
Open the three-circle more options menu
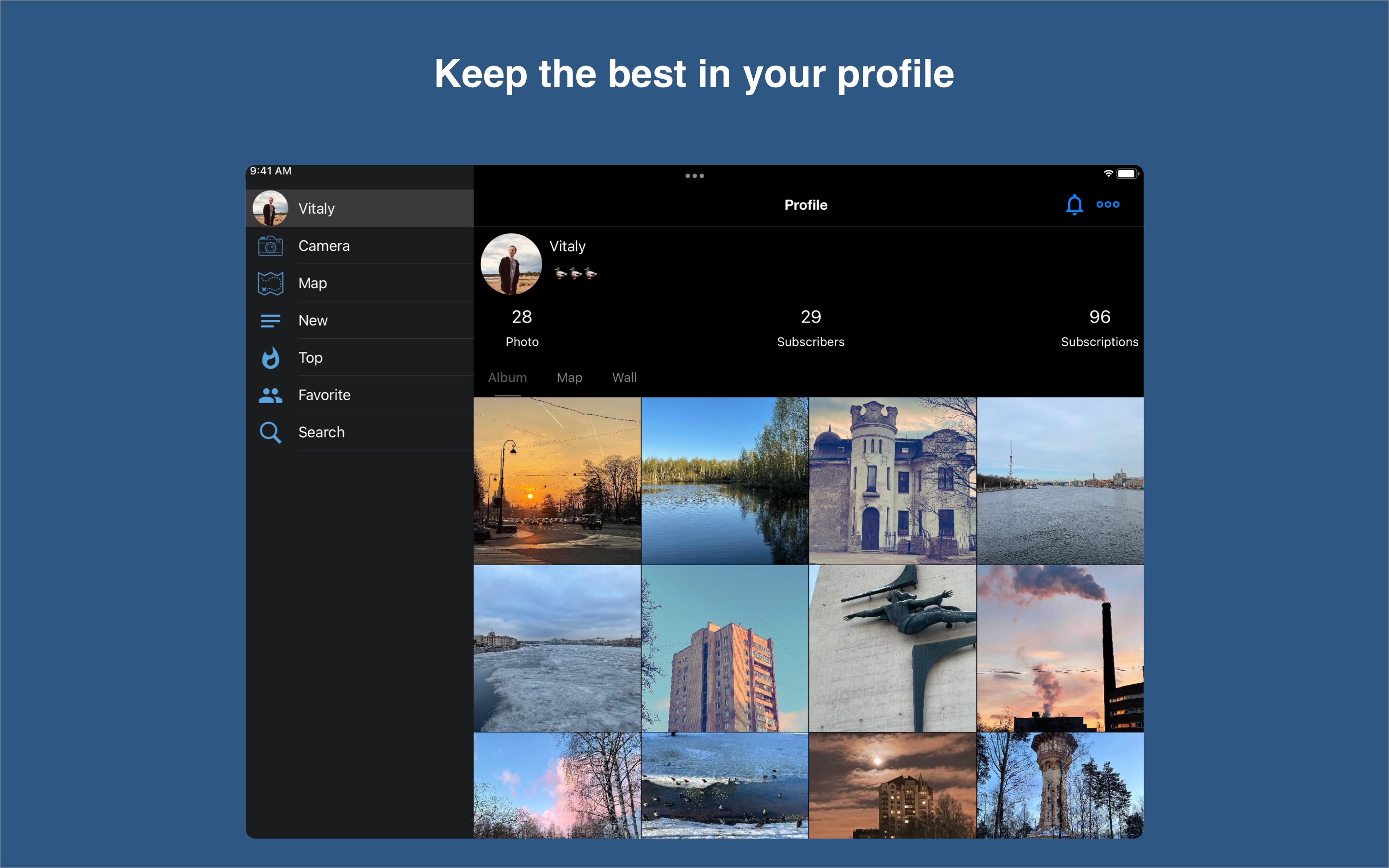point(1107,204)
